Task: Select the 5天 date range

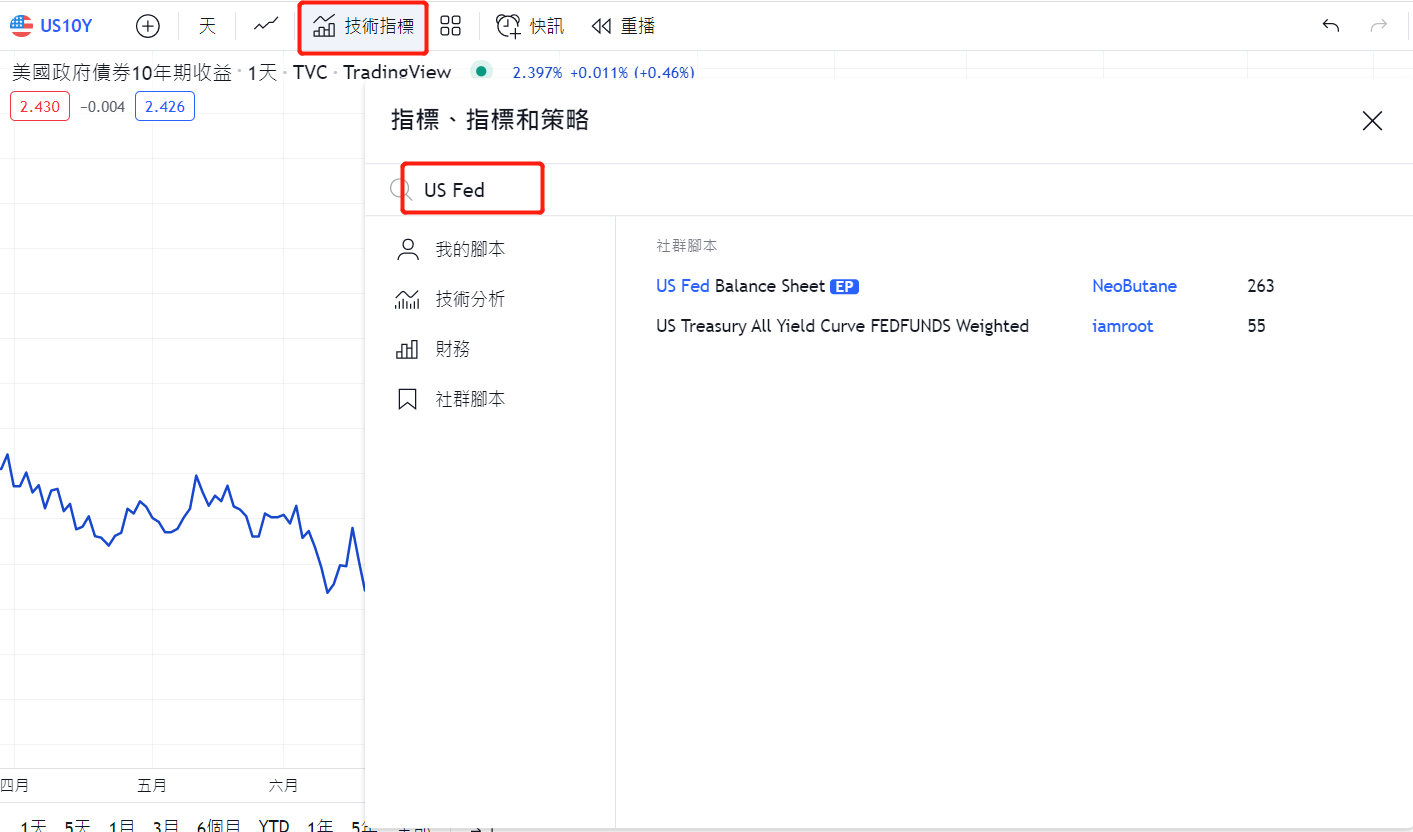Action: point(77,825)
